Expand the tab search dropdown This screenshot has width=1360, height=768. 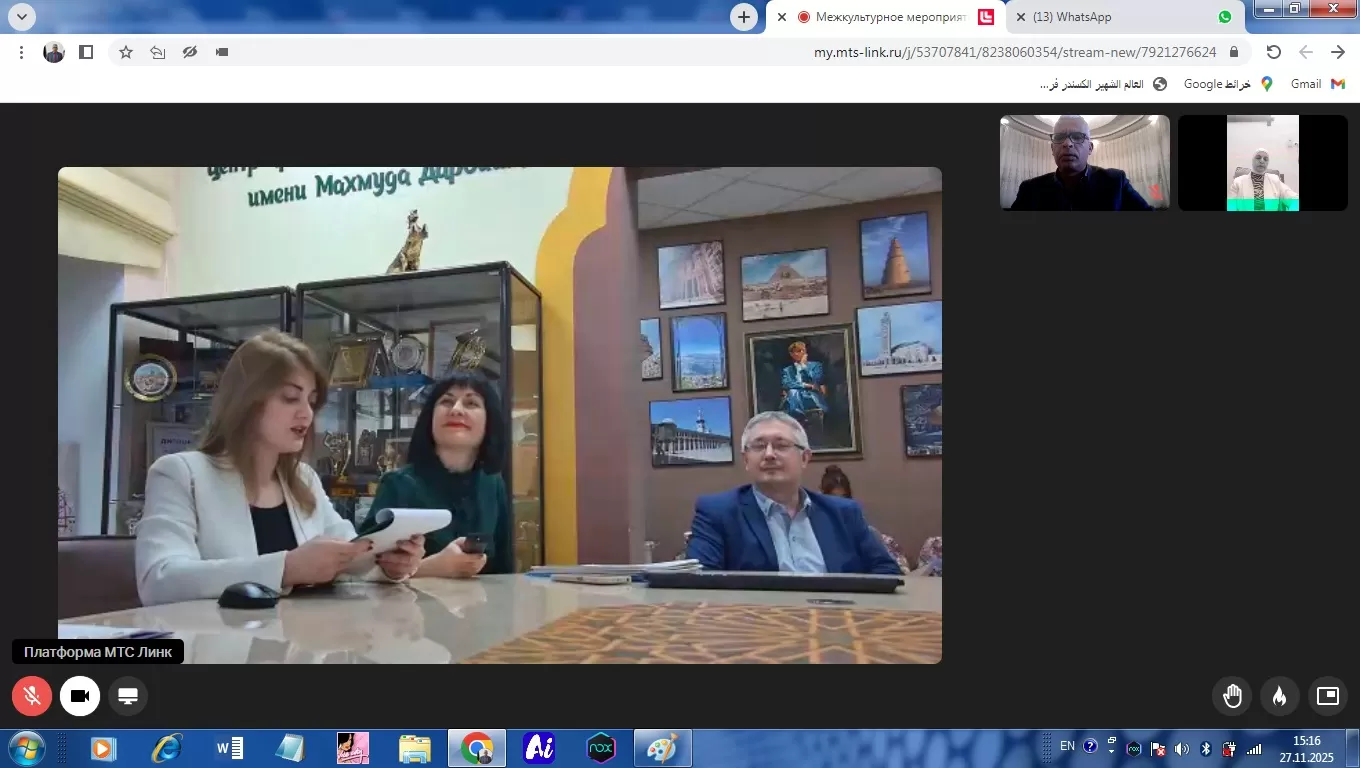pos(21,17)
